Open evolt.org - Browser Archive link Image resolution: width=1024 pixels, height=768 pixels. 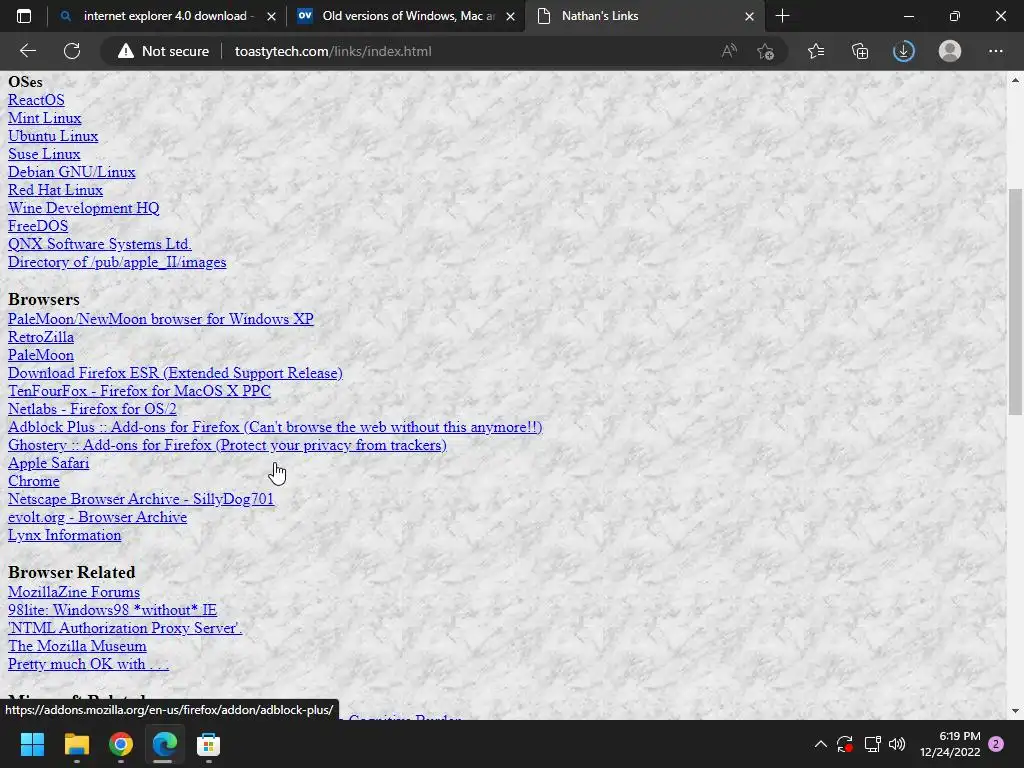coord(97,517)
